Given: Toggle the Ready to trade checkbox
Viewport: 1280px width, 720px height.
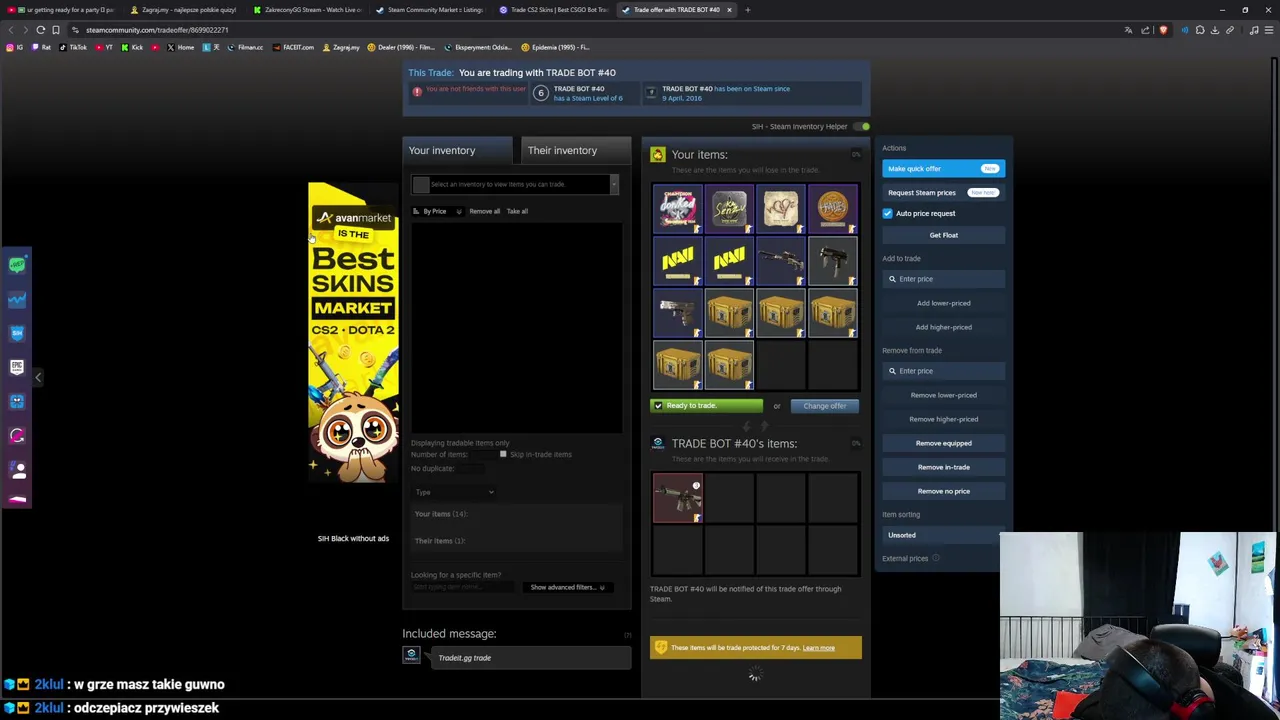Looking at the screenshot, I should pyautogui.click(x=658, y=406).
